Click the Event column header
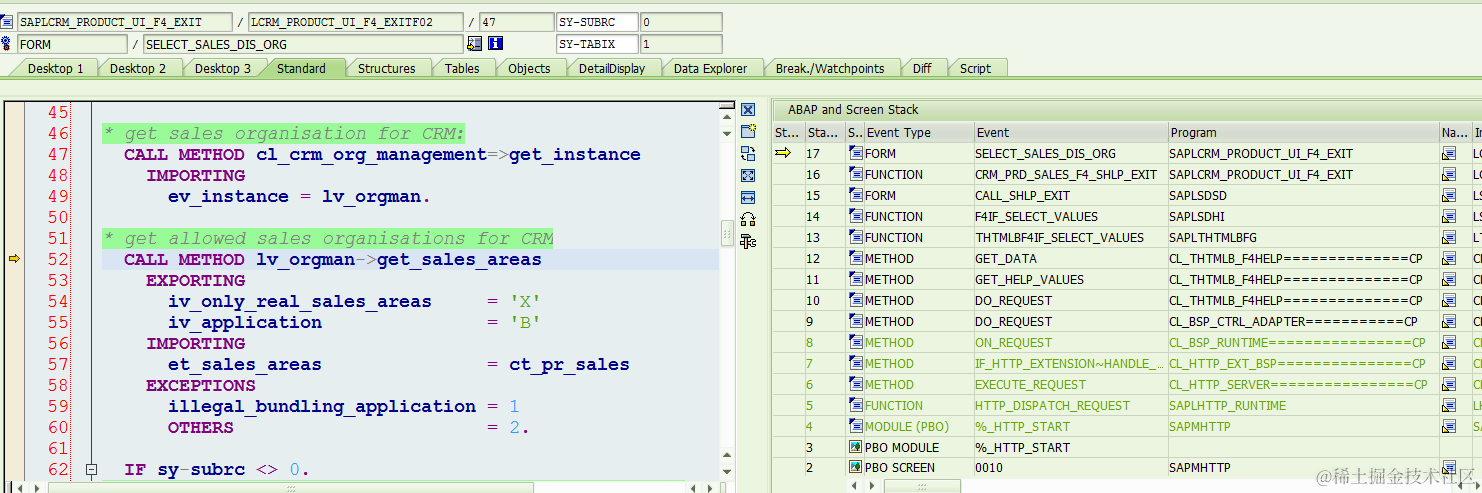This screenshot has height=493, width=1482. point(1071,132)
